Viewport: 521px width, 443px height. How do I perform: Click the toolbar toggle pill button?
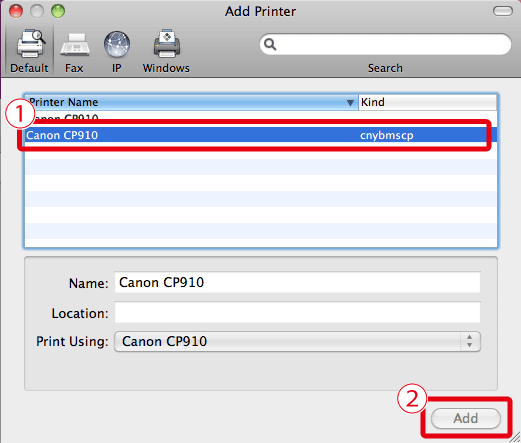[503, 11]
